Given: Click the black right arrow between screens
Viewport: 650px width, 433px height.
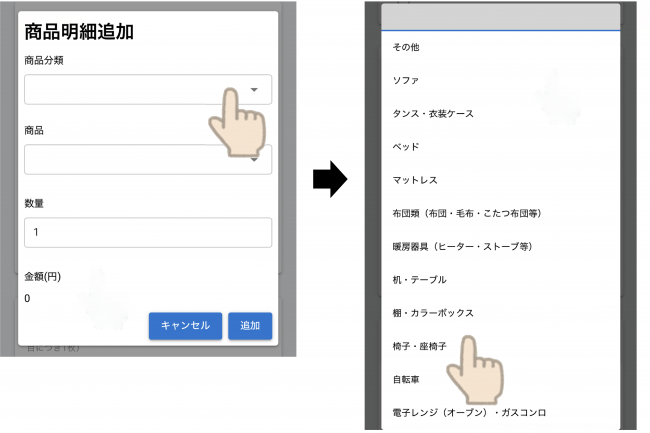Looking at the screenshot, I should coord(329,181).
